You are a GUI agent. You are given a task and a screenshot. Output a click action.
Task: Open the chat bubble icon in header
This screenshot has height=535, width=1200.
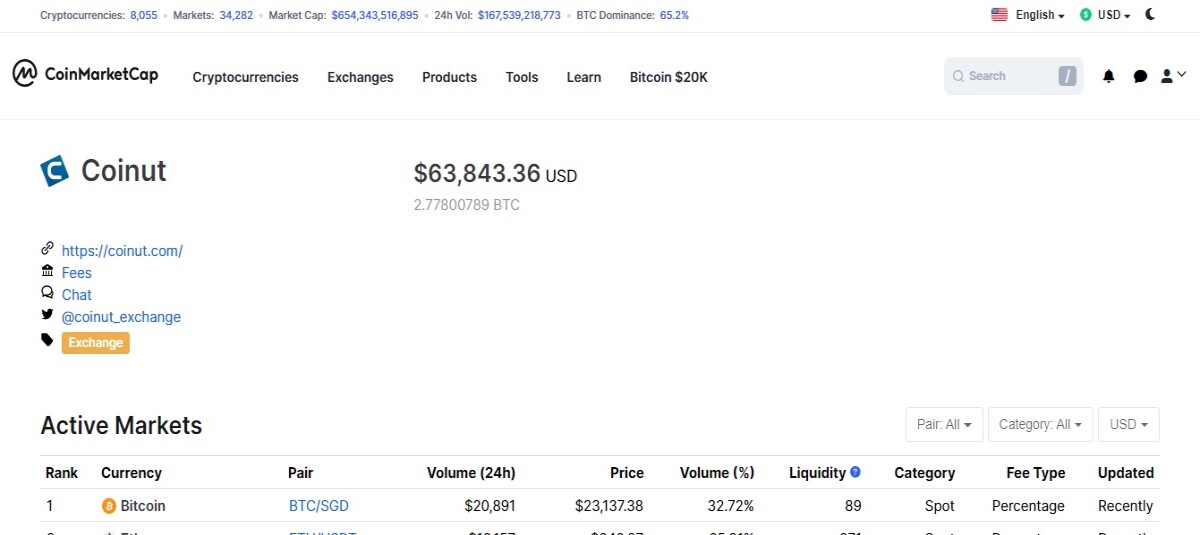[x=1140, y=76]
